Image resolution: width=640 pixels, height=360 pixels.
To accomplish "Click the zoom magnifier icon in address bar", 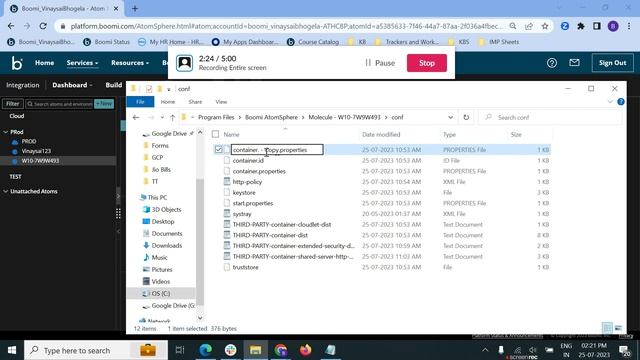I will [513, 26].
